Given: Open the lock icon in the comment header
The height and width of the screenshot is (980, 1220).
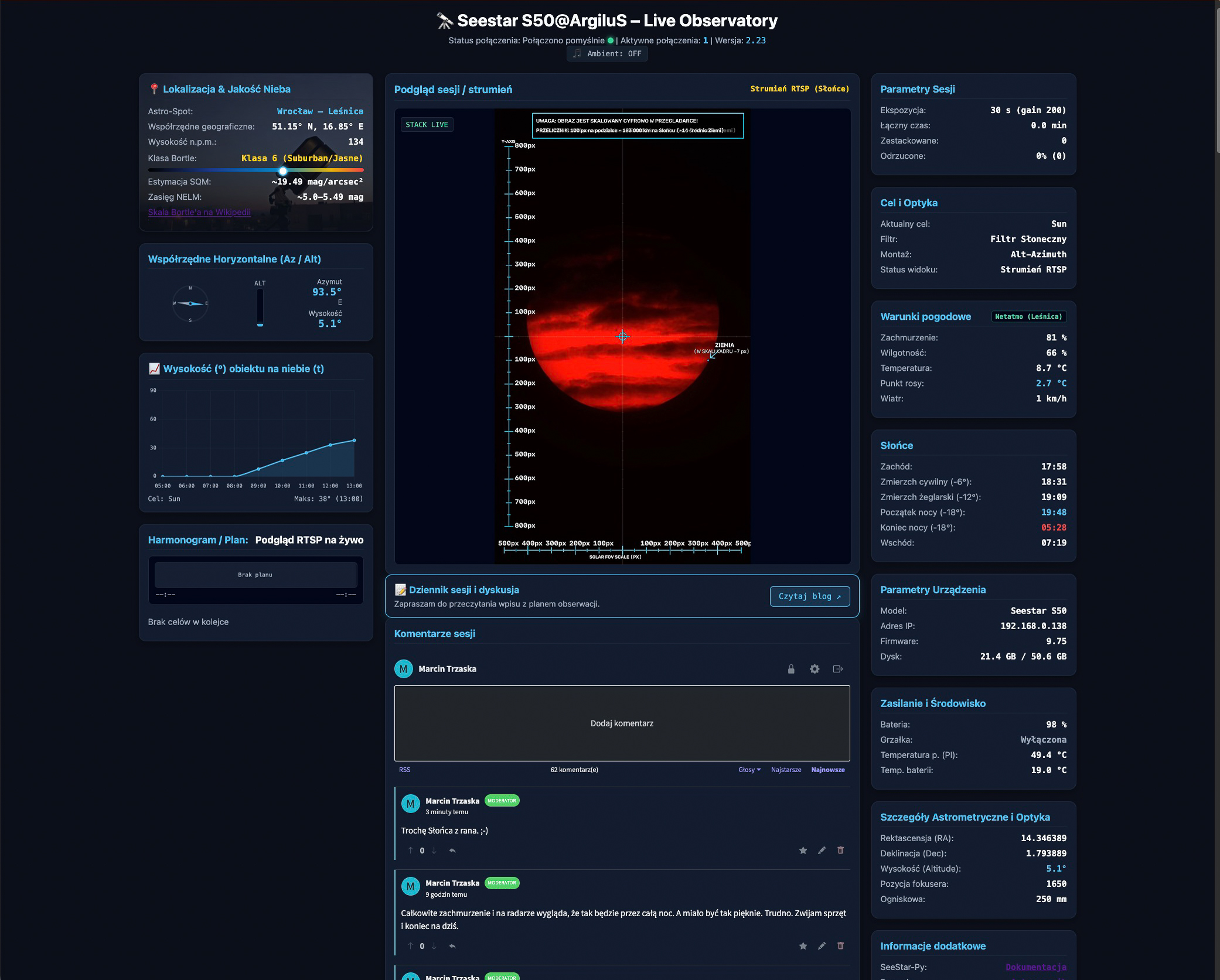Looking at the screenshot, I should [791, 669].
